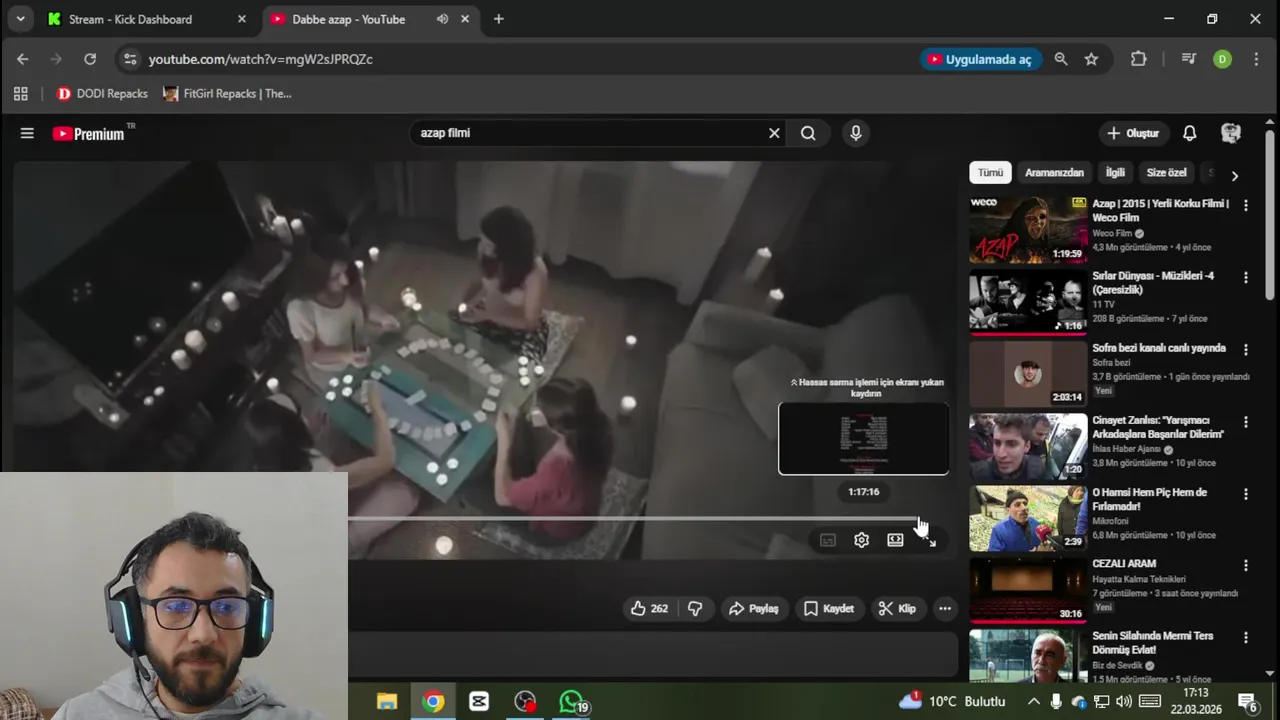Open options for Azap 2015 video
1280x720 pixels.
coord(1245,205)
